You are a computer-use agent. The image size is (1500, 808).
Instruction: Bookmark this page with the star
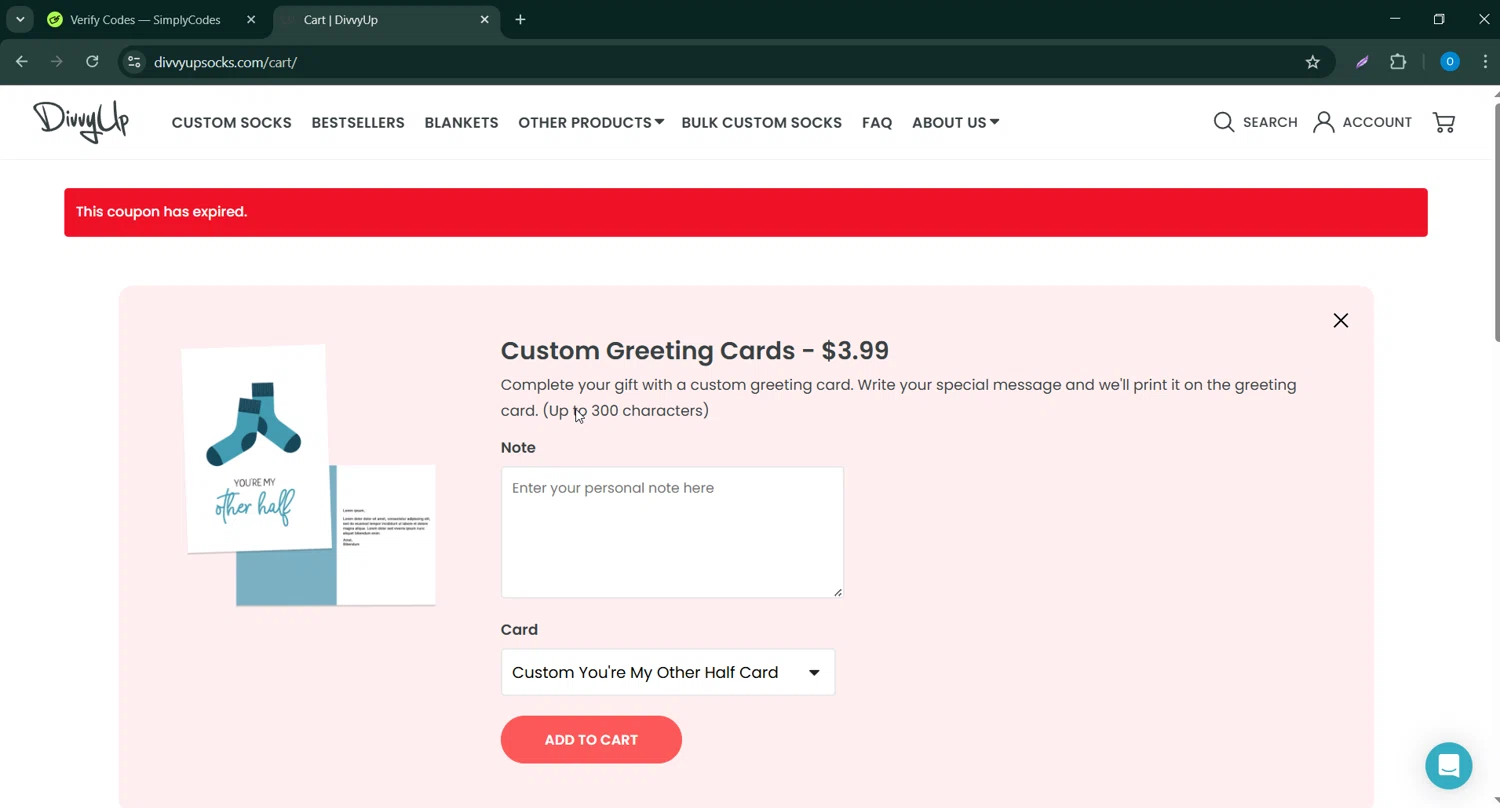click(x=1313, y=62)
